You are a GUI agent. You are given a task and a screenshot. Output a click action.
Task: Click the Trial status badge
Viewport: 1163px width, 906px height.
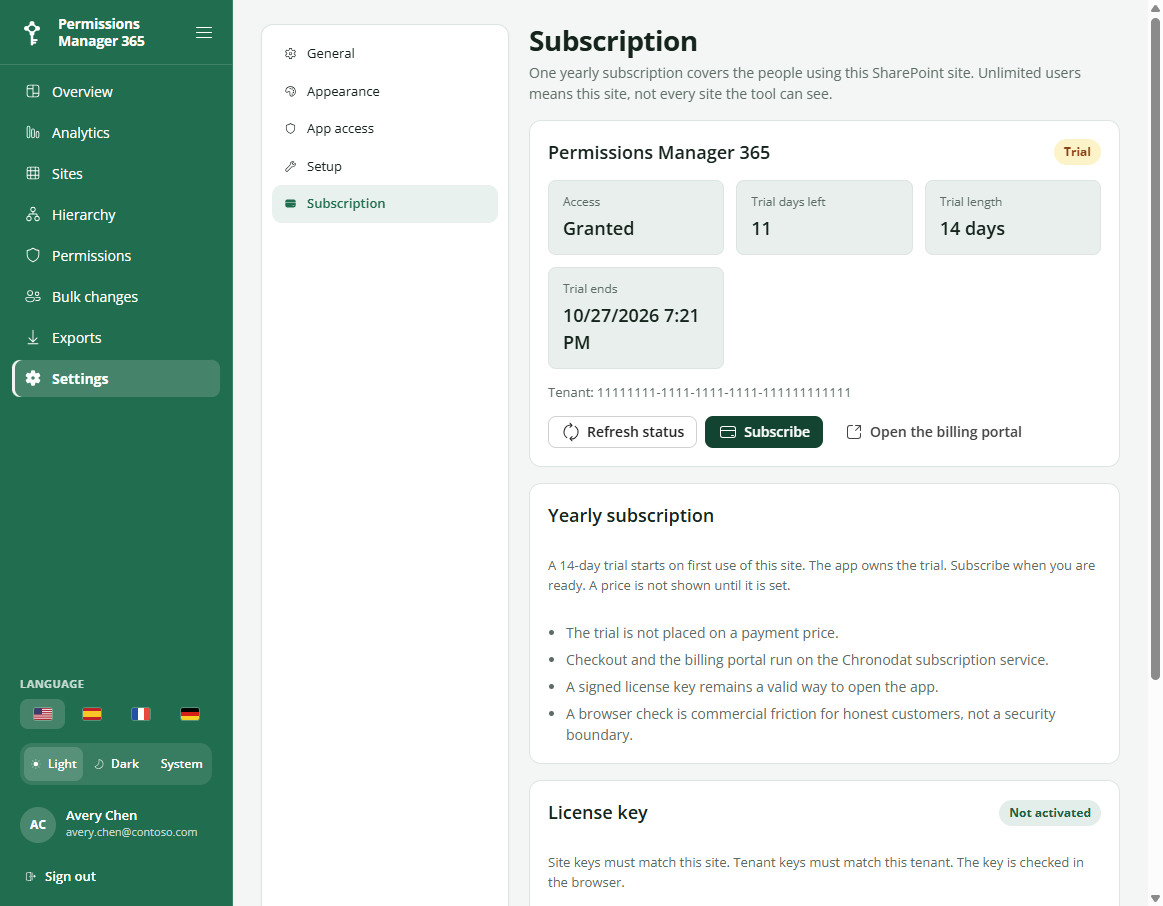(x=1077, y=152)
